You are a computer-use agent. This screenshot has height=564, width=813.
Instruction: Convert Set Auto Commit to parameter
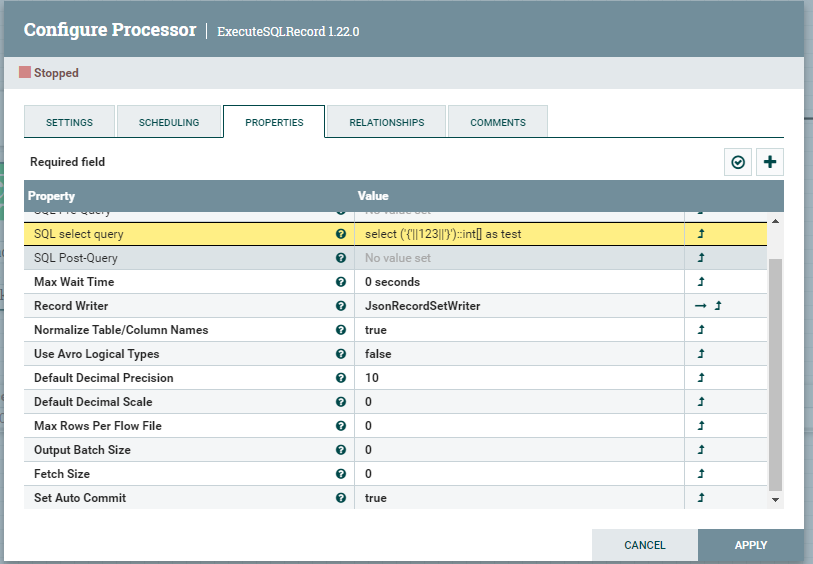tap(701, 498)
